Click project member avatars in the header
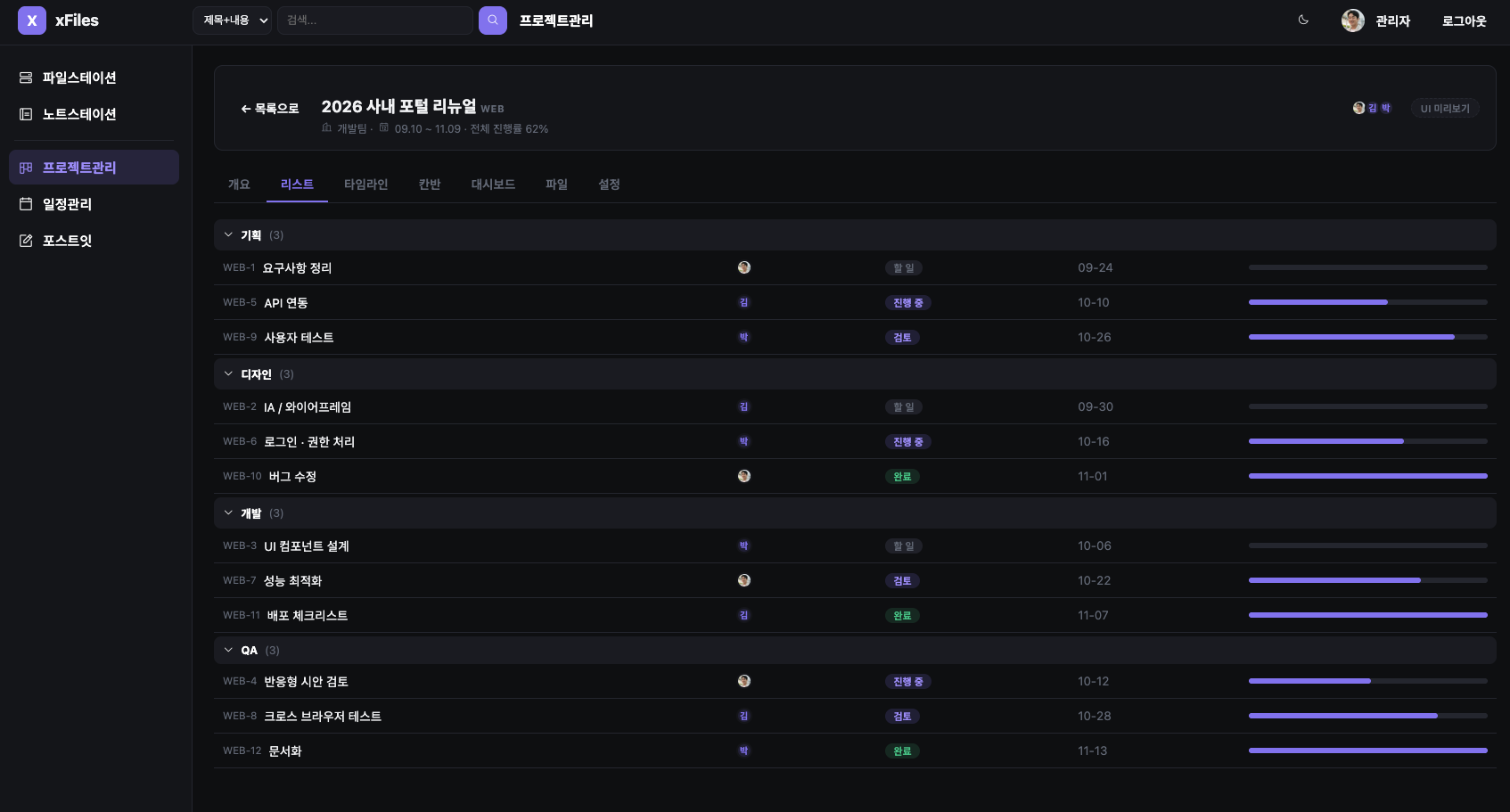The width and height of the screenshot is (1510, 812). pyautogui.click(x=1373, y=108)
